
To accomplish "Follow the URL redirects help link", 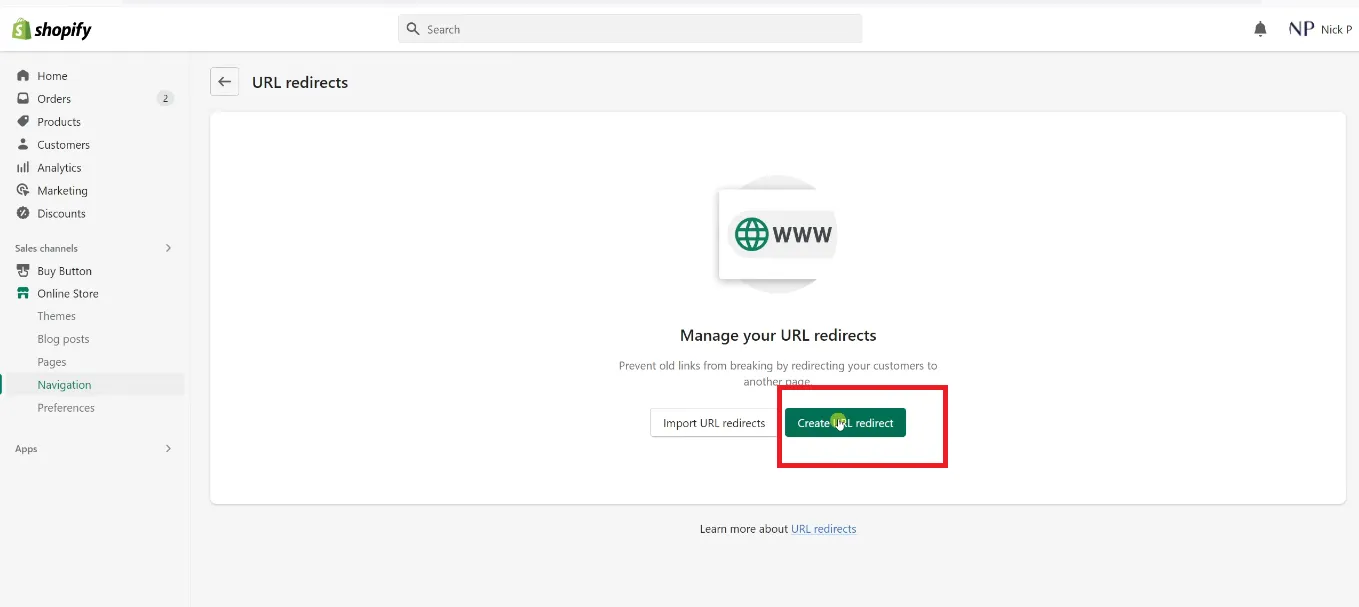I will (823, 529).
